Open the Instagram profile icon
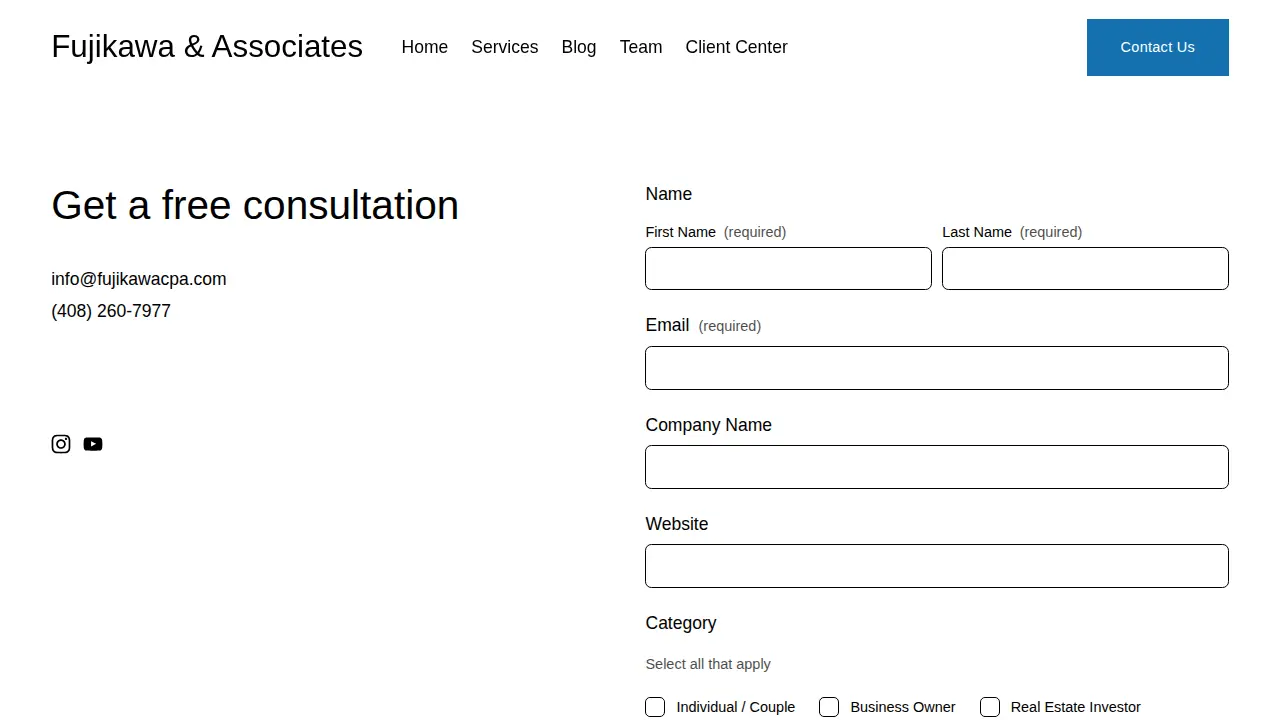Viewport: 1280px width, 720px height. (x=61, y=444)
